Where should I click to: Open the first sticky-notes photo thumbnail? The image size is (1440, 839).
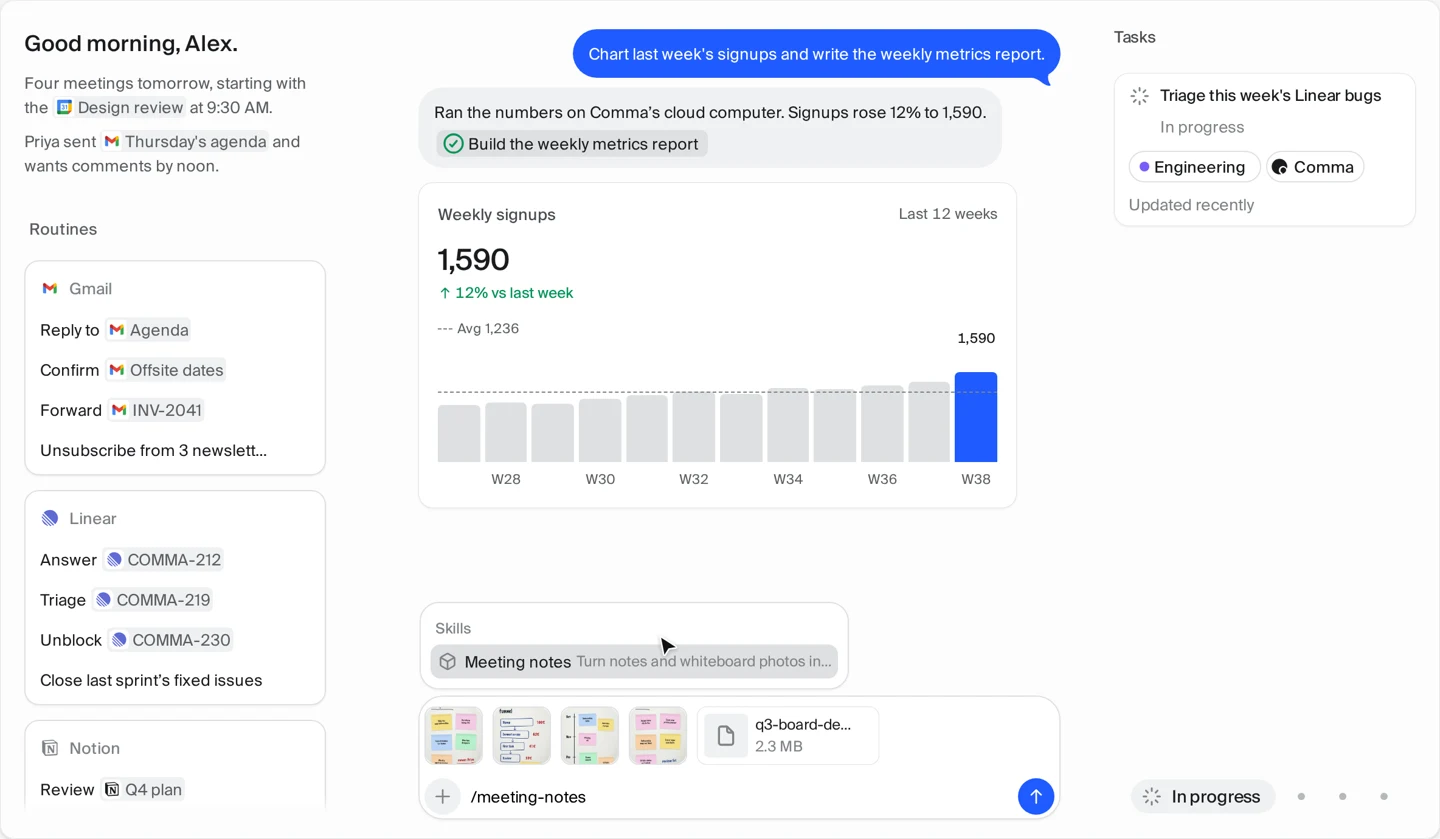pos(454,736)
